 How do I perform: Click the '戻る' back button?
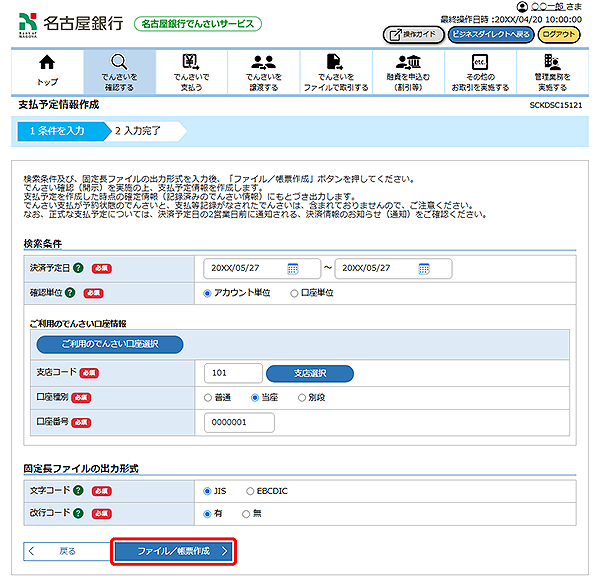coord(60,551)
